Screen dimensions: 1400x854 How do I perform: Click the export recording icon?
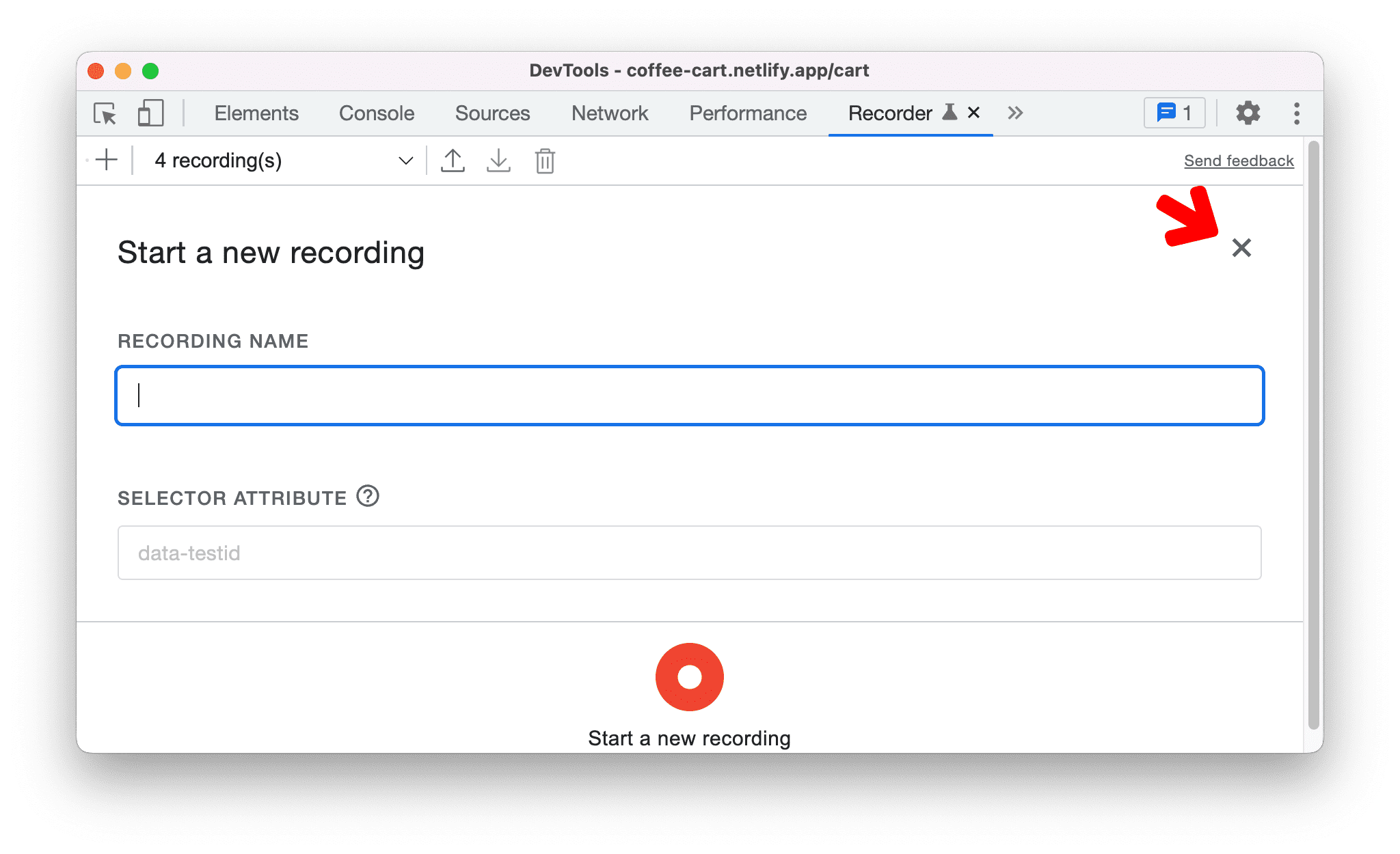click(x=451, y=160)
